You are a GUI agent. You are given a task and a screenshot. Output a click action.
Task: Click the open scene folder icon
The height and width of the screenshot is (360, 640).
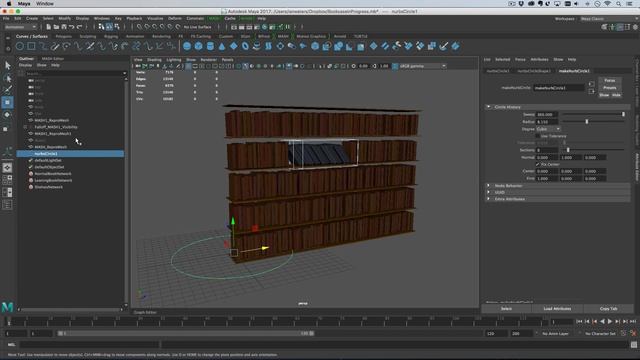56,27
